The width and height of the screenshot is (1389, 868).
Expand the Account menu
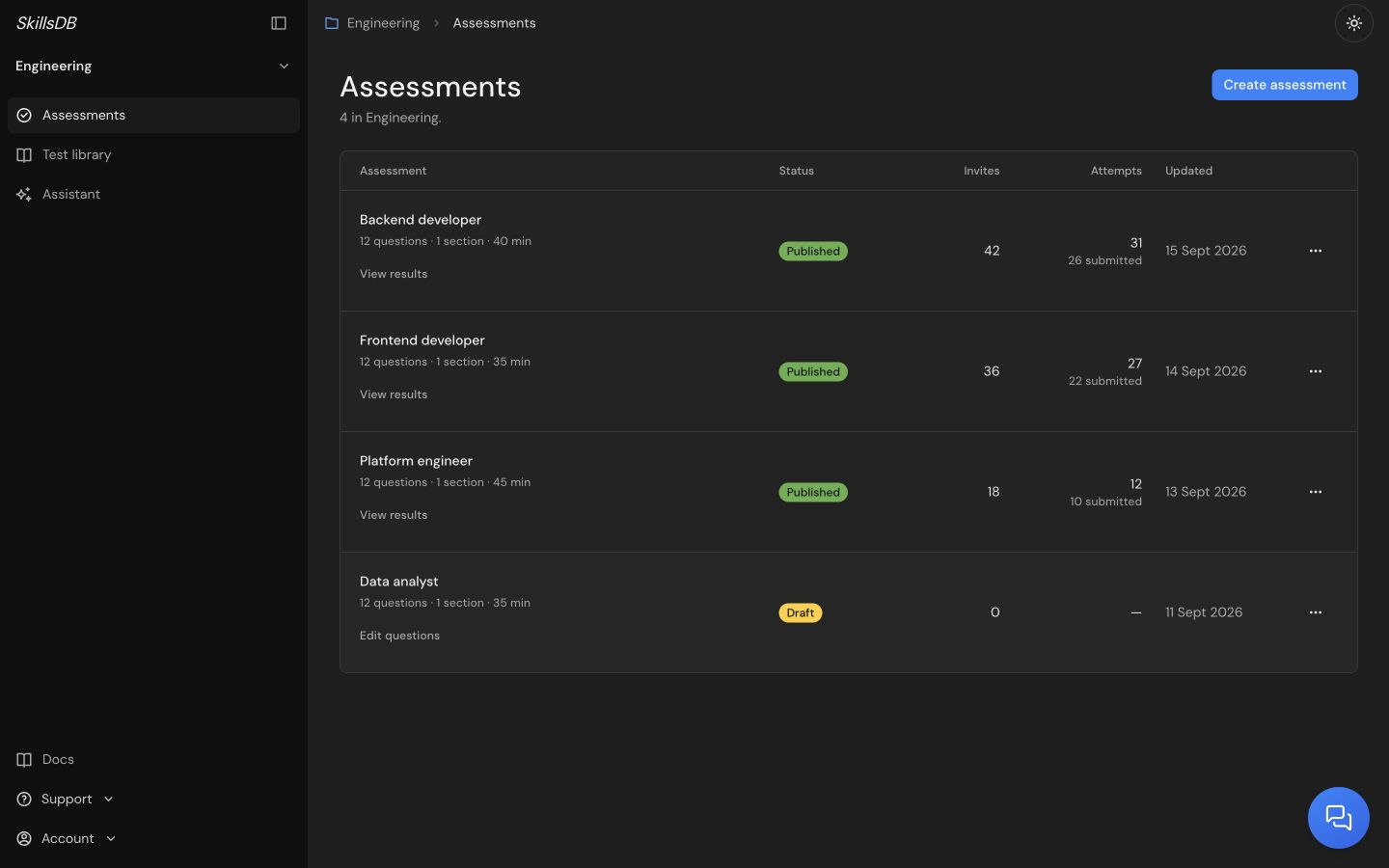[68, 838]
